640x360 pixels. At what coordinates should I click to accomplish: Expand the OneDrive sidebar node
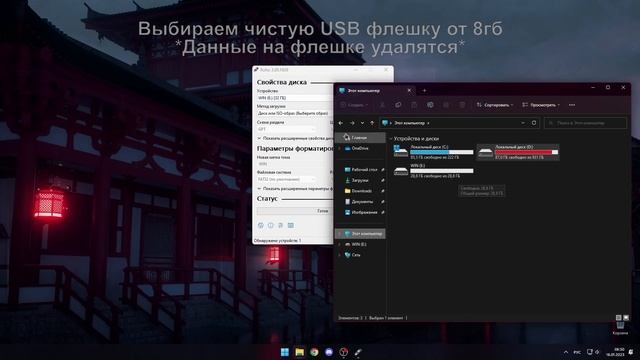tap(339, 148)
